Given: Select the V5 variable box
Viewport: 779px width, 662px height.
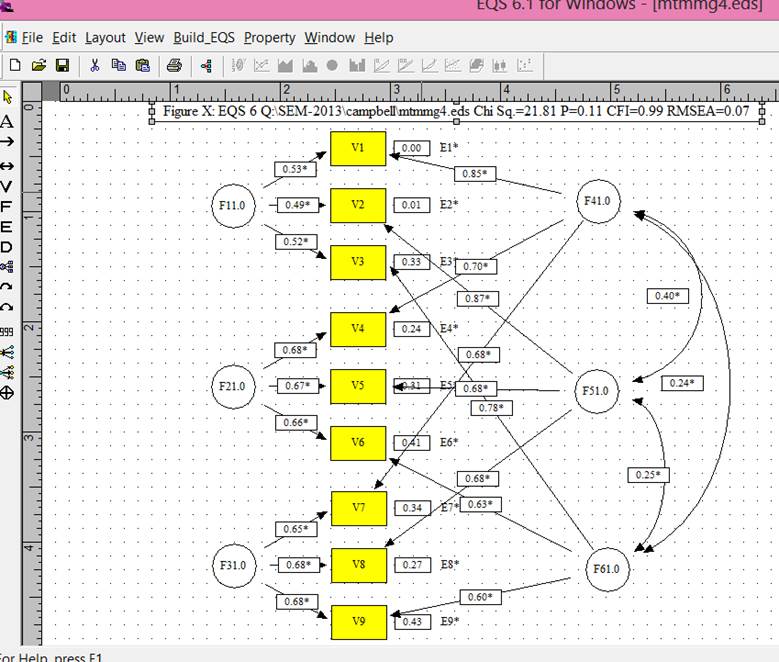Looking at the screenshot, I should tap(358, 386).
